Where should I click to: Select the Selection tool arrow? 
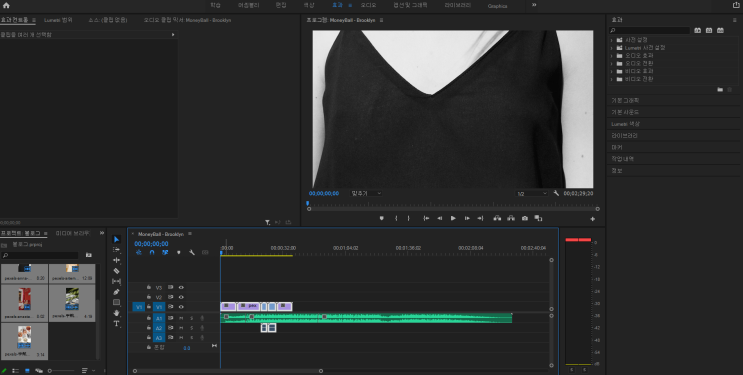click(117, 239)
